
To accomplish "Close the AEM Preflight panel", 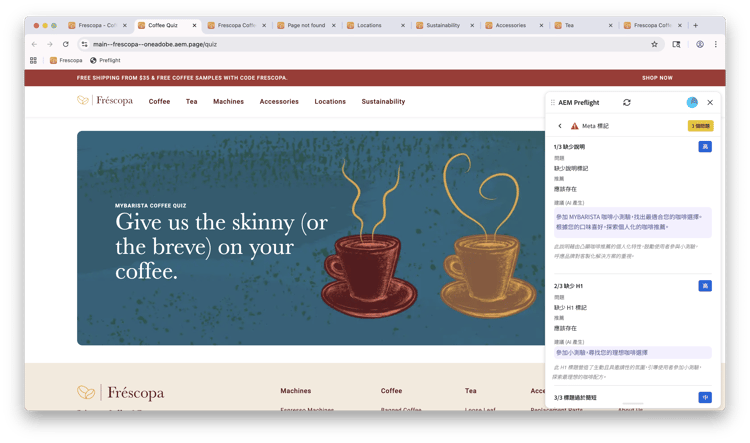I will [x=710, y=102].
